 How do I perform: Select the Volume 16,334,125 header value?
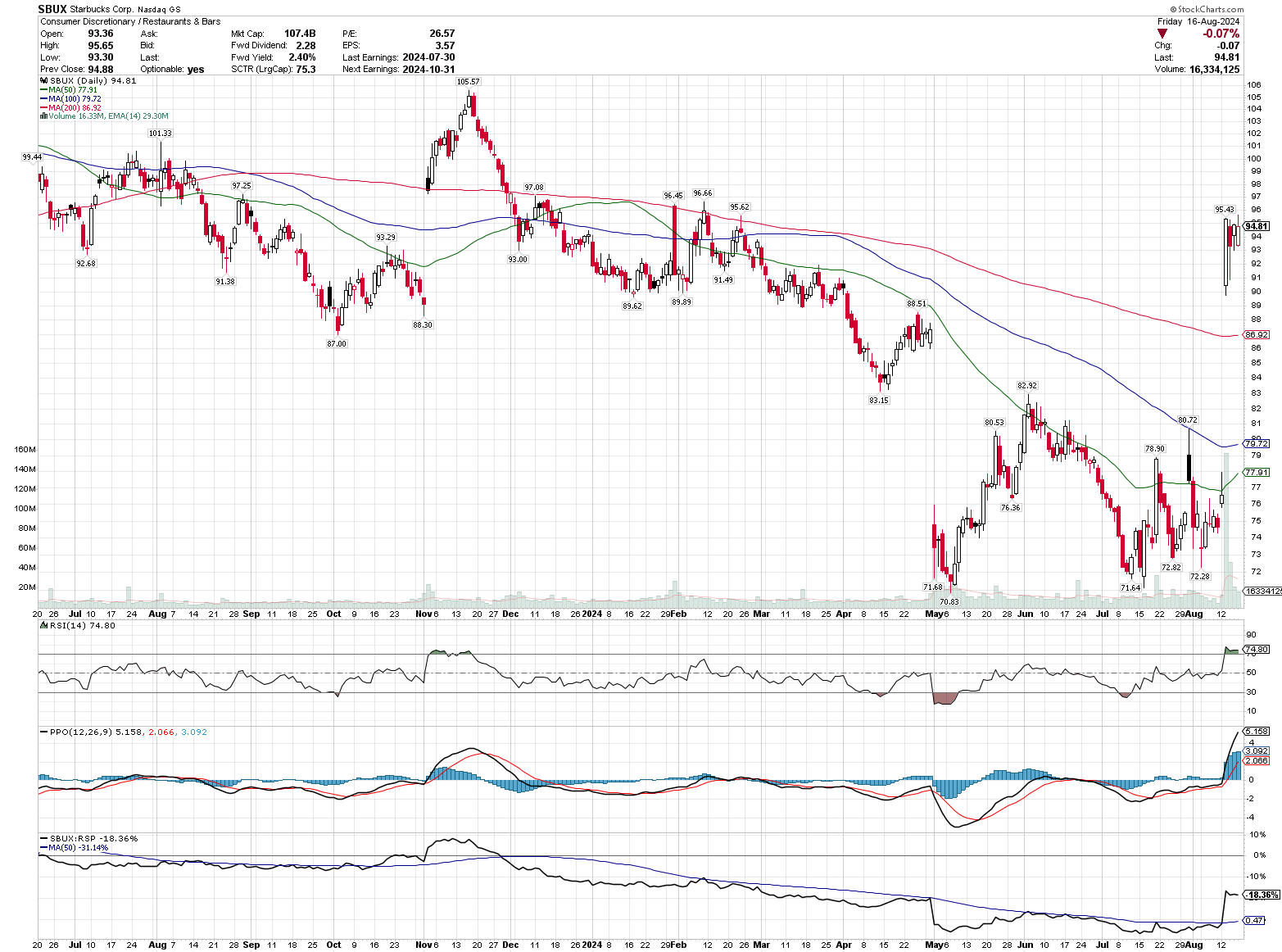click(1214, 70)
